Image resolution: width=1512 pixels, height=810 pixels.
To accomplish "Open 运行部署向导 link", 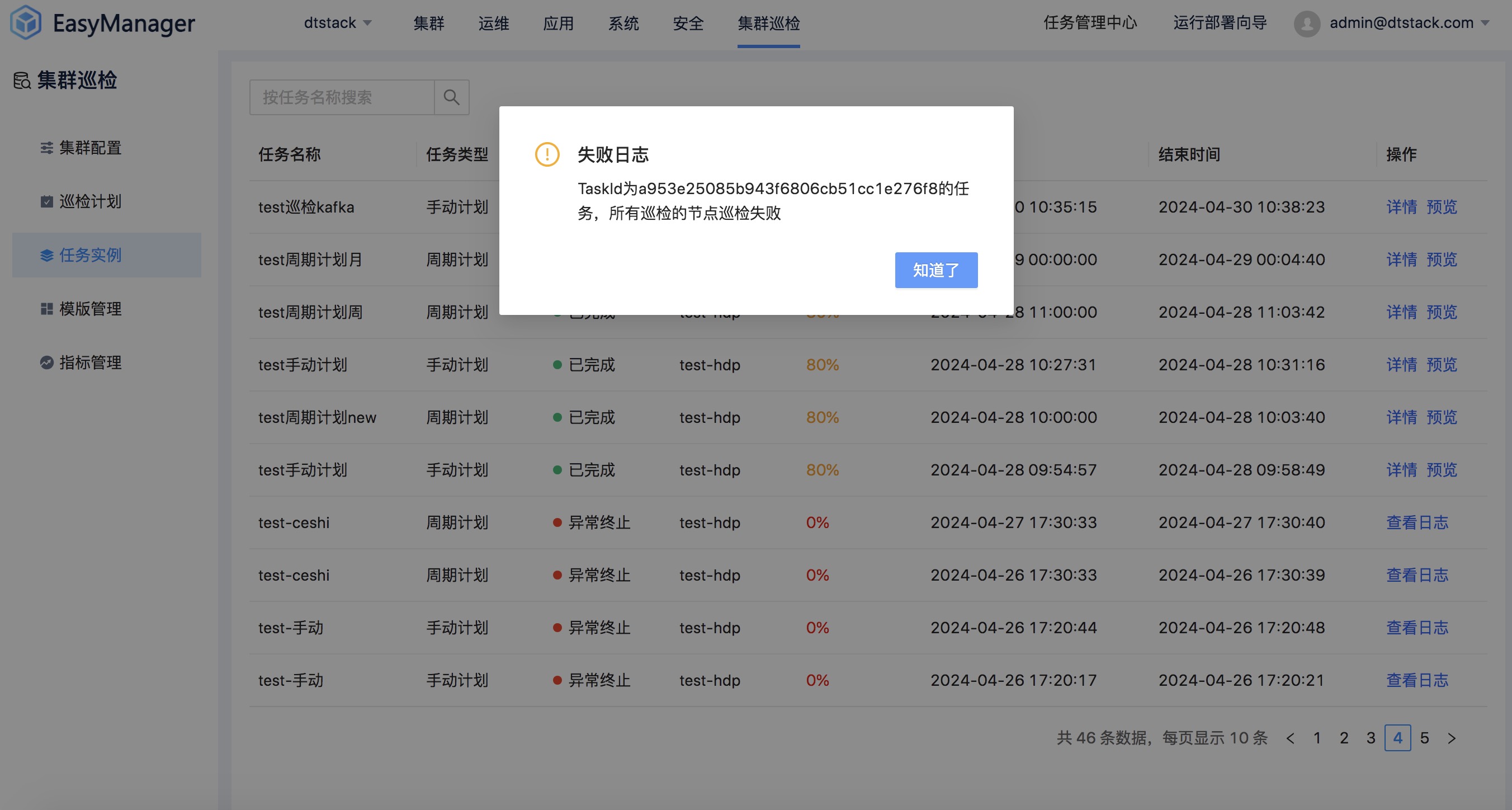I will click(x=1220, y=23).
